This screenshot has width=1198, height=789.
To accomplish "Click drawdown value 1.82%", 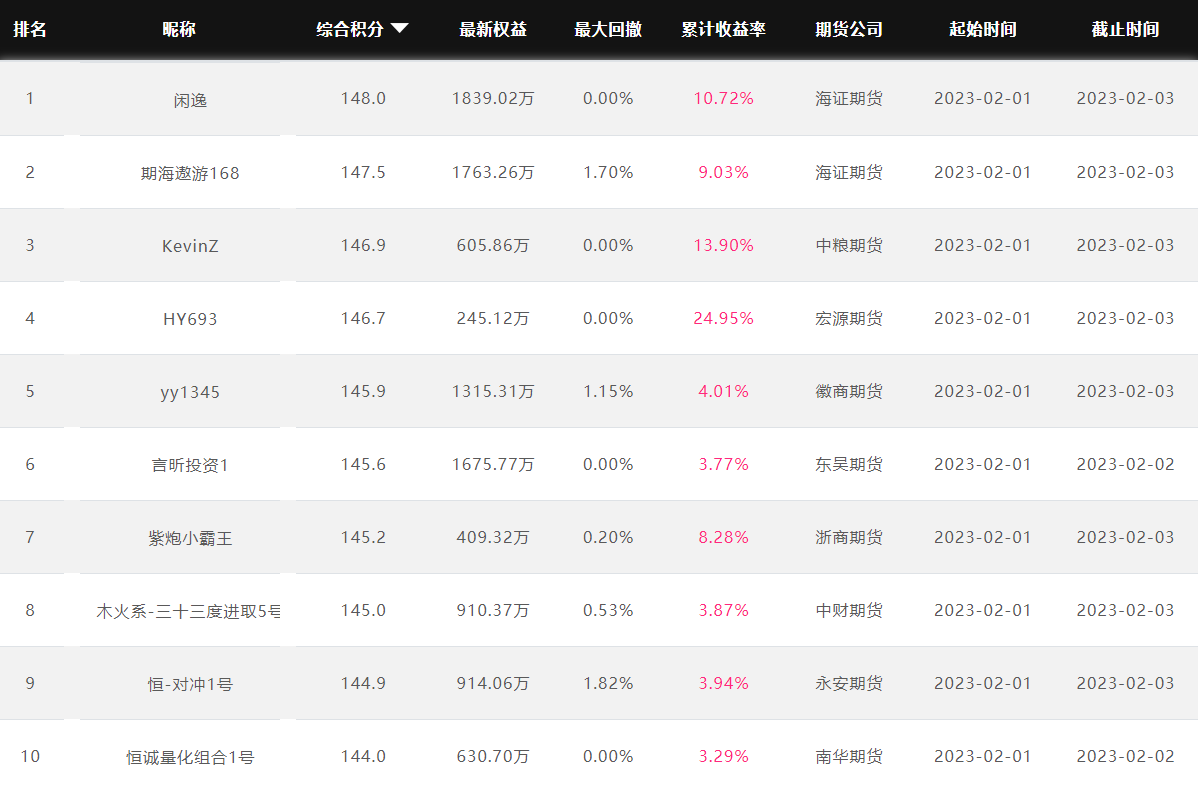I will click(x=608, y=683).
